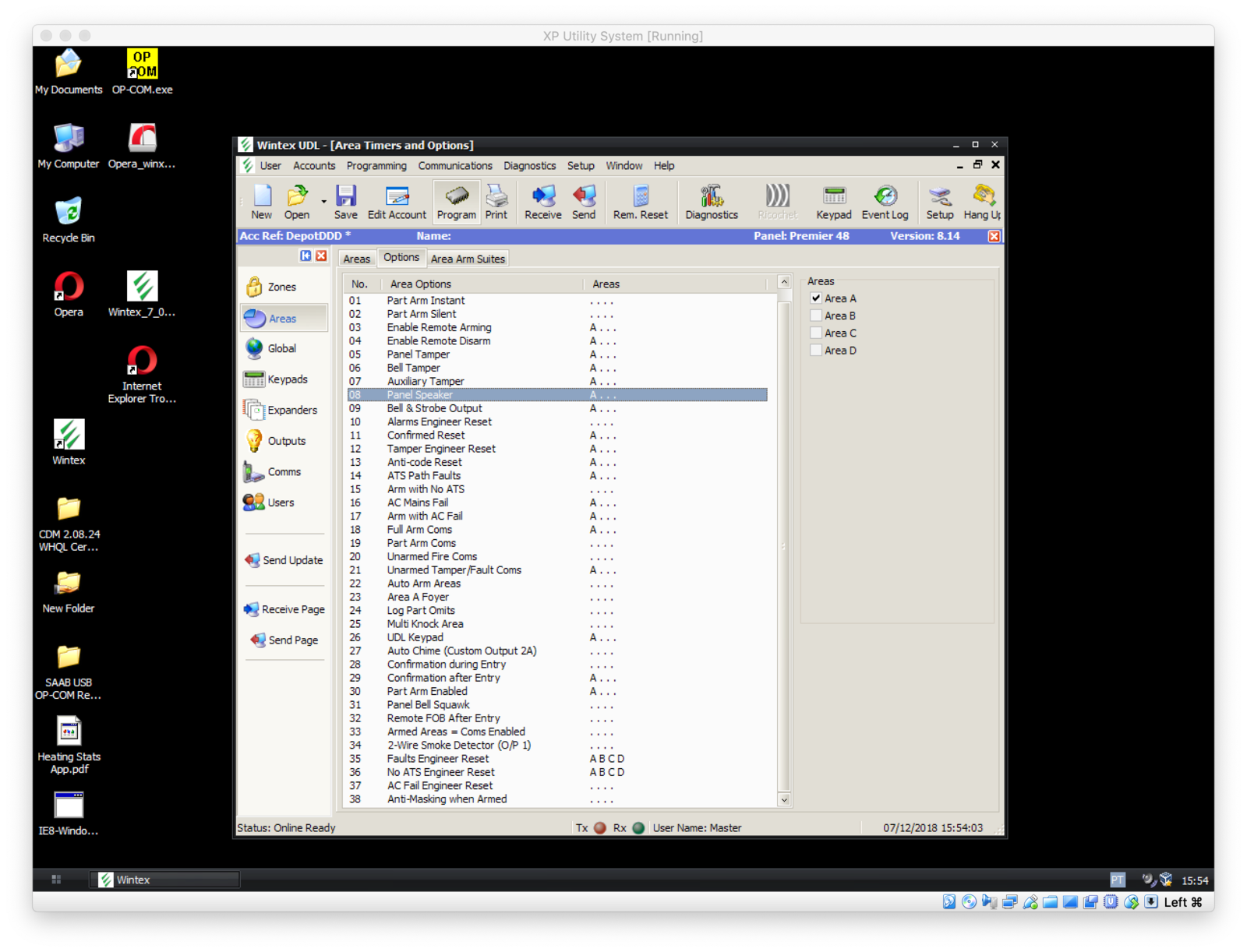Select Zones in the sidebar
1247x952 pixels.
[283, 287]
